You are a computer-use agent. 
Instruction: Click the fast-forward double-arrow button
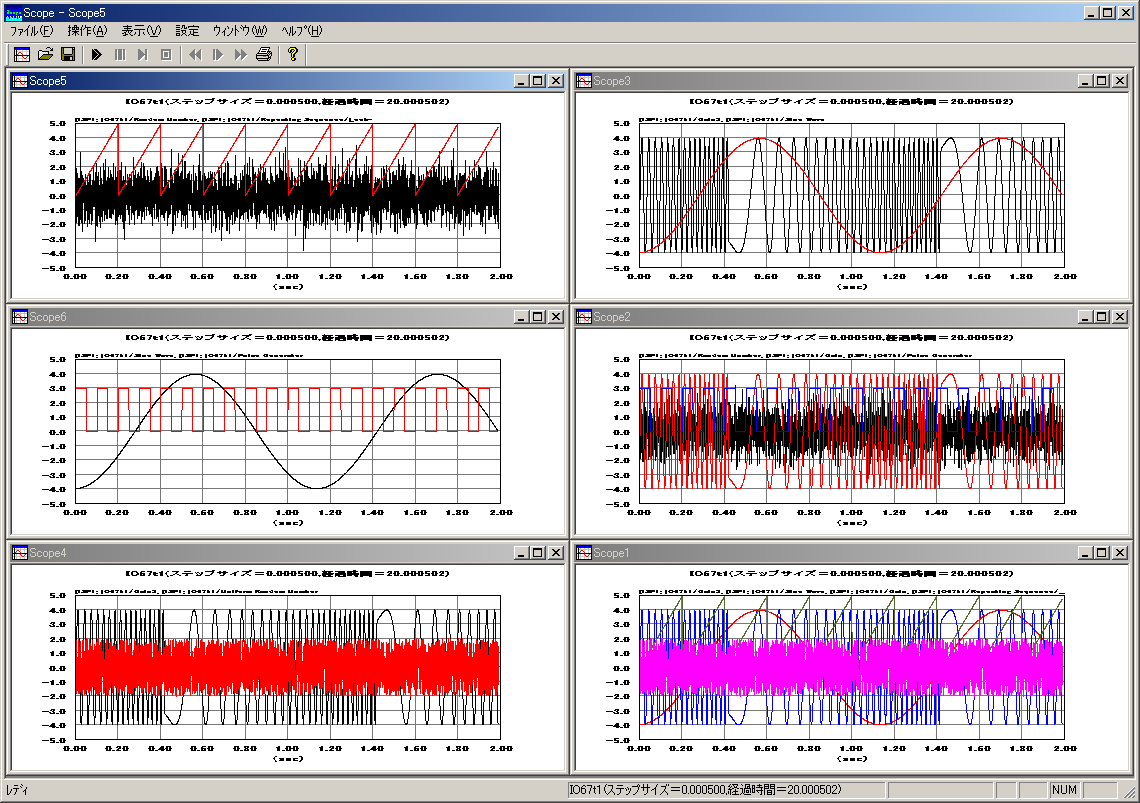pyautogui.click(x=240, y=54)
